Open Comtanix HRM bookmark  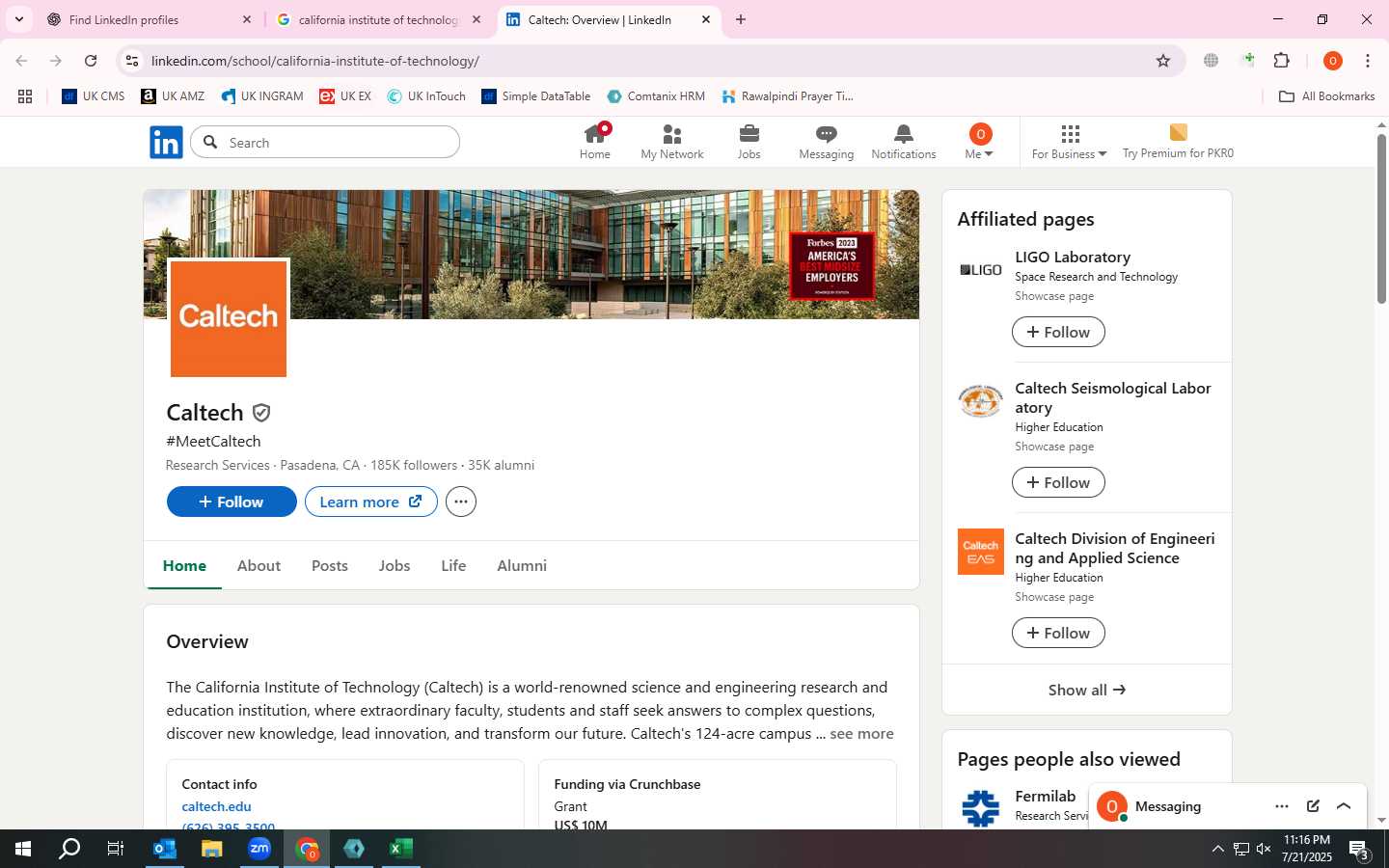656,96
